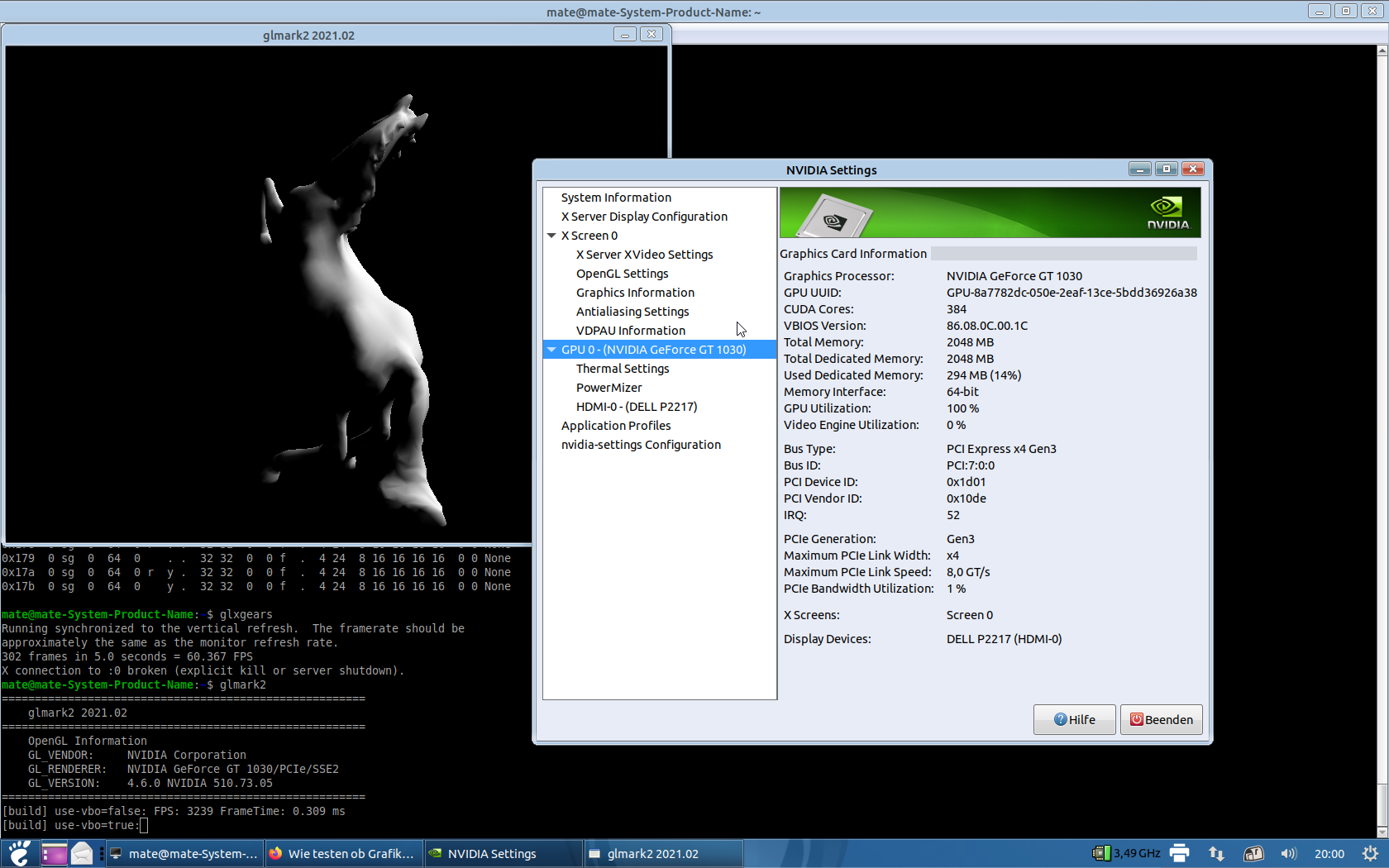Click the mailbox notification tray icon
The image size is (1389, 868).
pyautogui.click(x=1253, y=853)
